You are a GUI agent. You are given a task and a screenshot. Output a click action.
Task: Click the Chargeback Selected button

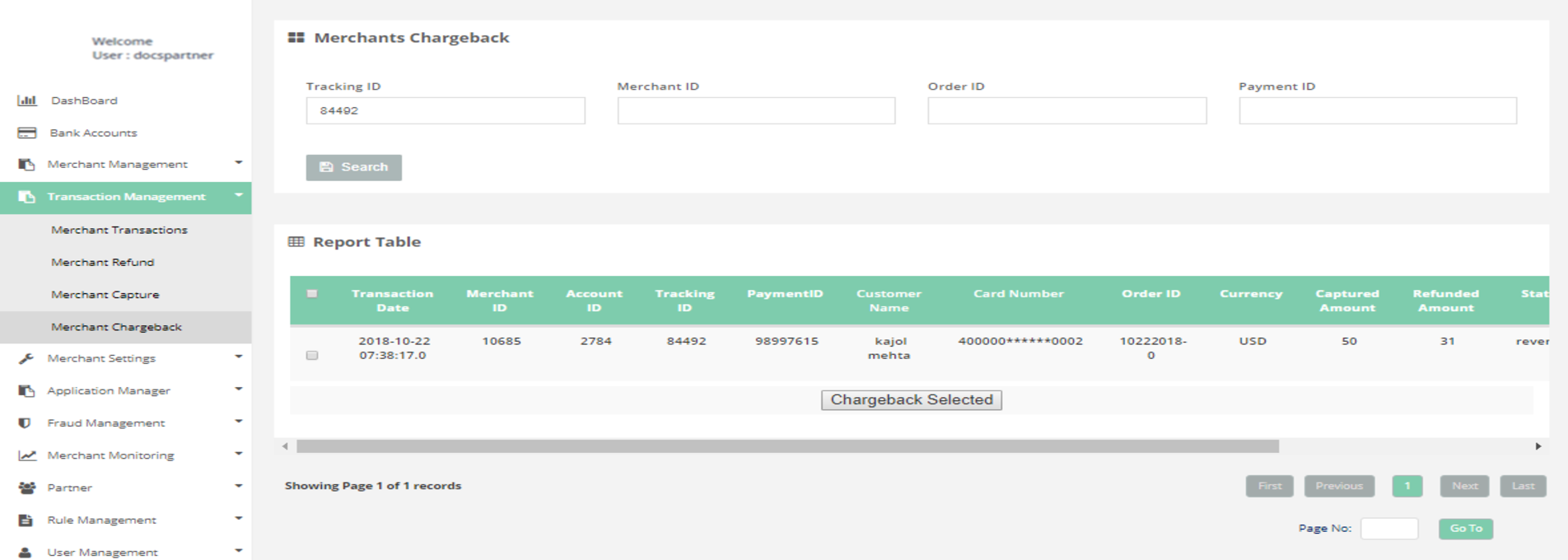[x=911, y=399]
